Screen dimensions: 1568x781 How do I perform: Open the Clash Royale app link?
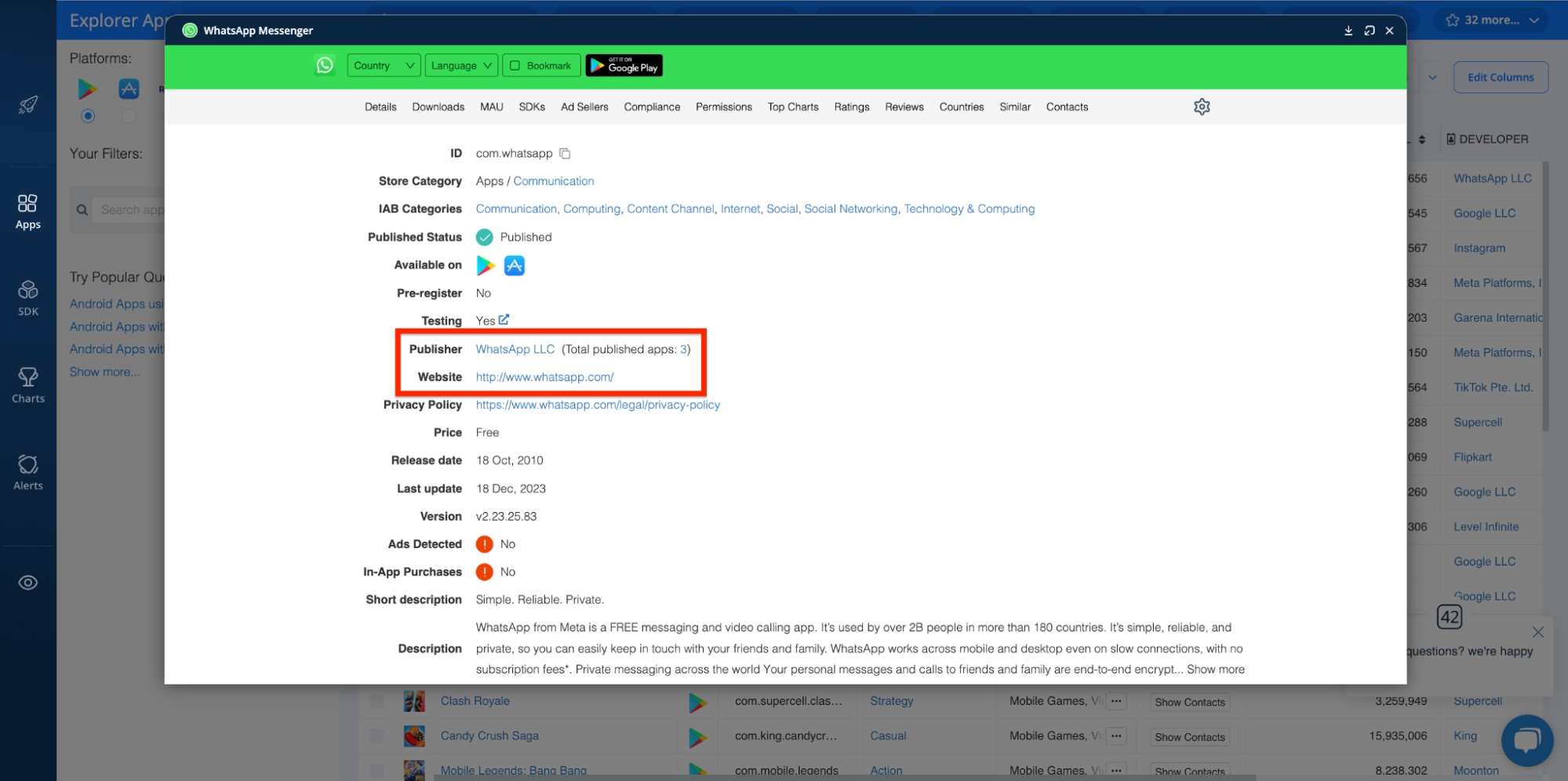click(x=475, y=701)
